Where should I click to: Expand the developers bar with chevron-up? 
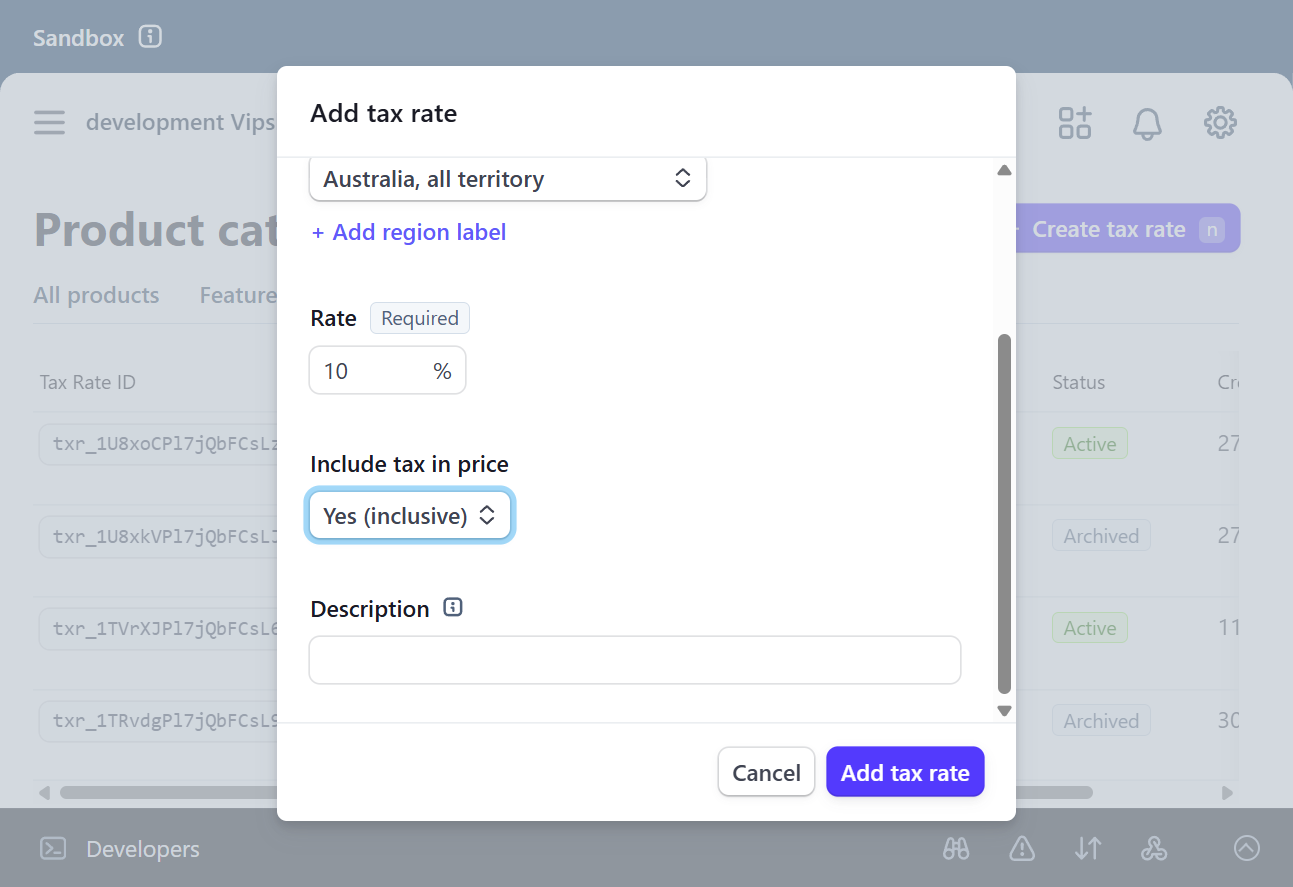(1247, 849)
